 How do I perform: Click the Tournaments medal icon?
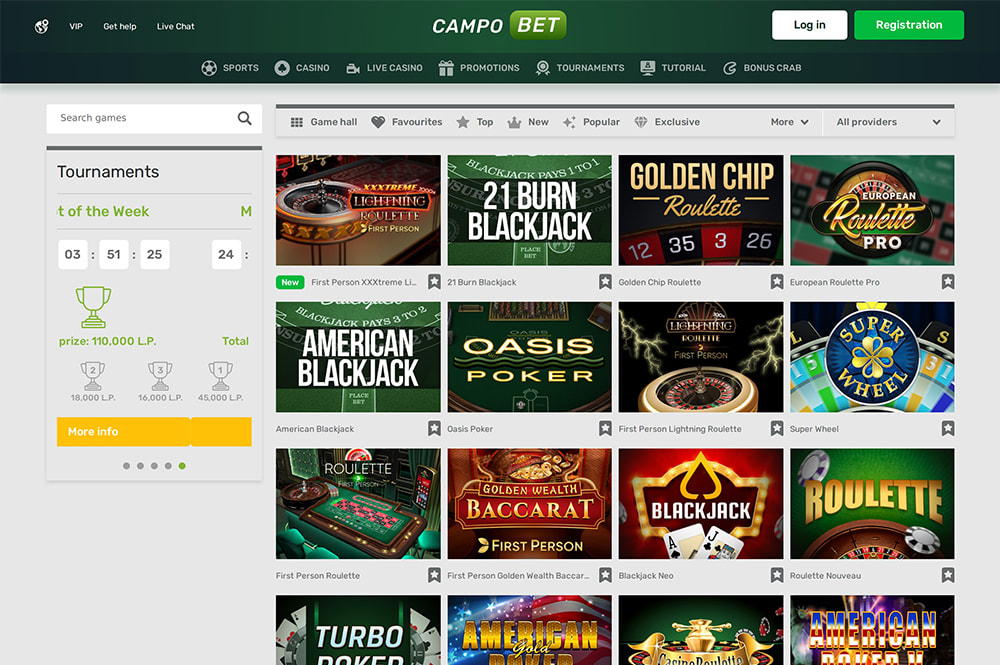click(x=543, y=68)
